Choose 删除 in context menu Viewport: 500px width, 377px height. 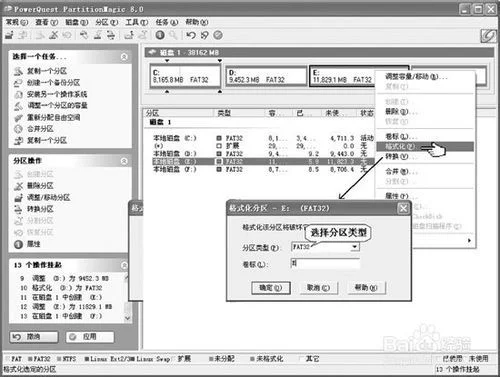tap(425, 111)
